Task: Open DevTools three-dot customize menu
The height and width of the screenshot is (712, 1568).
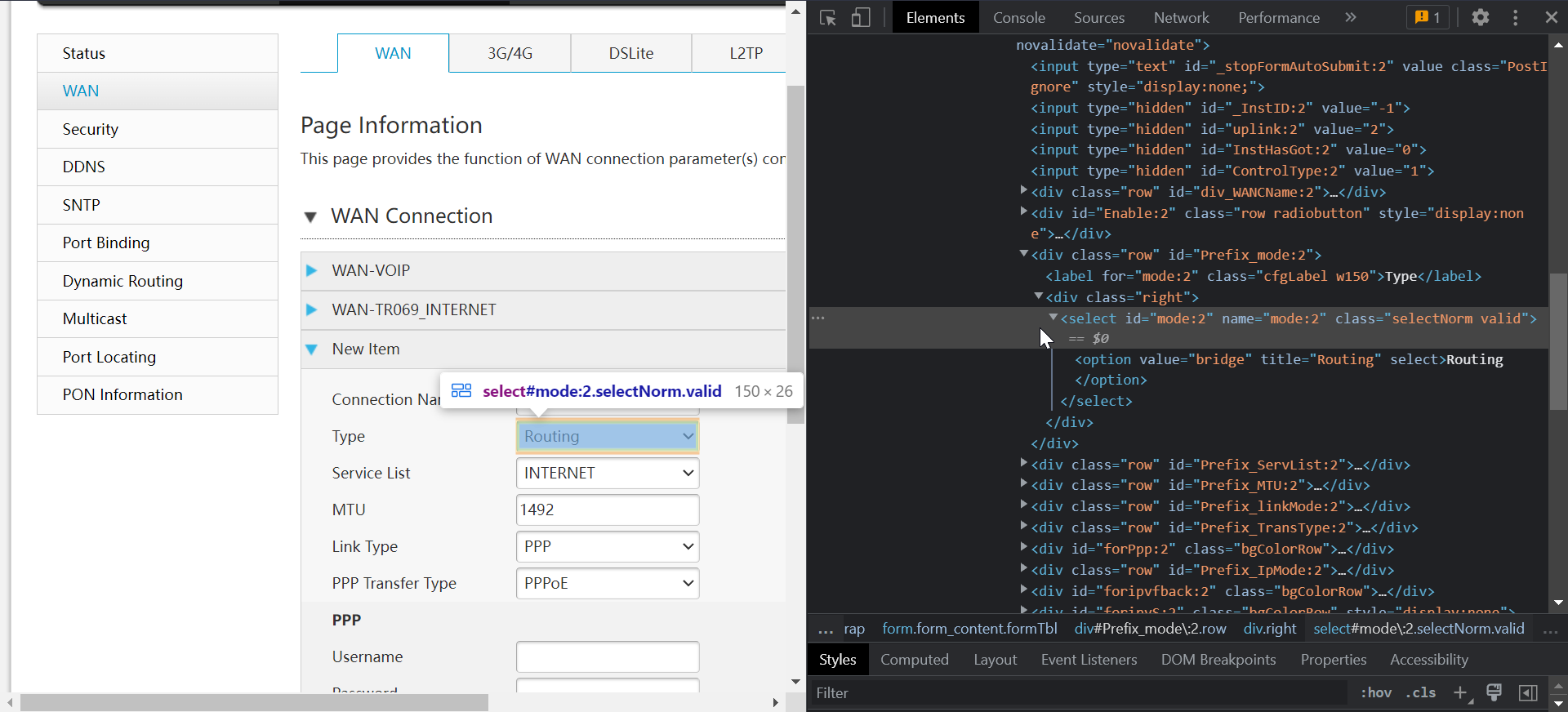Action: [1516, 17]
